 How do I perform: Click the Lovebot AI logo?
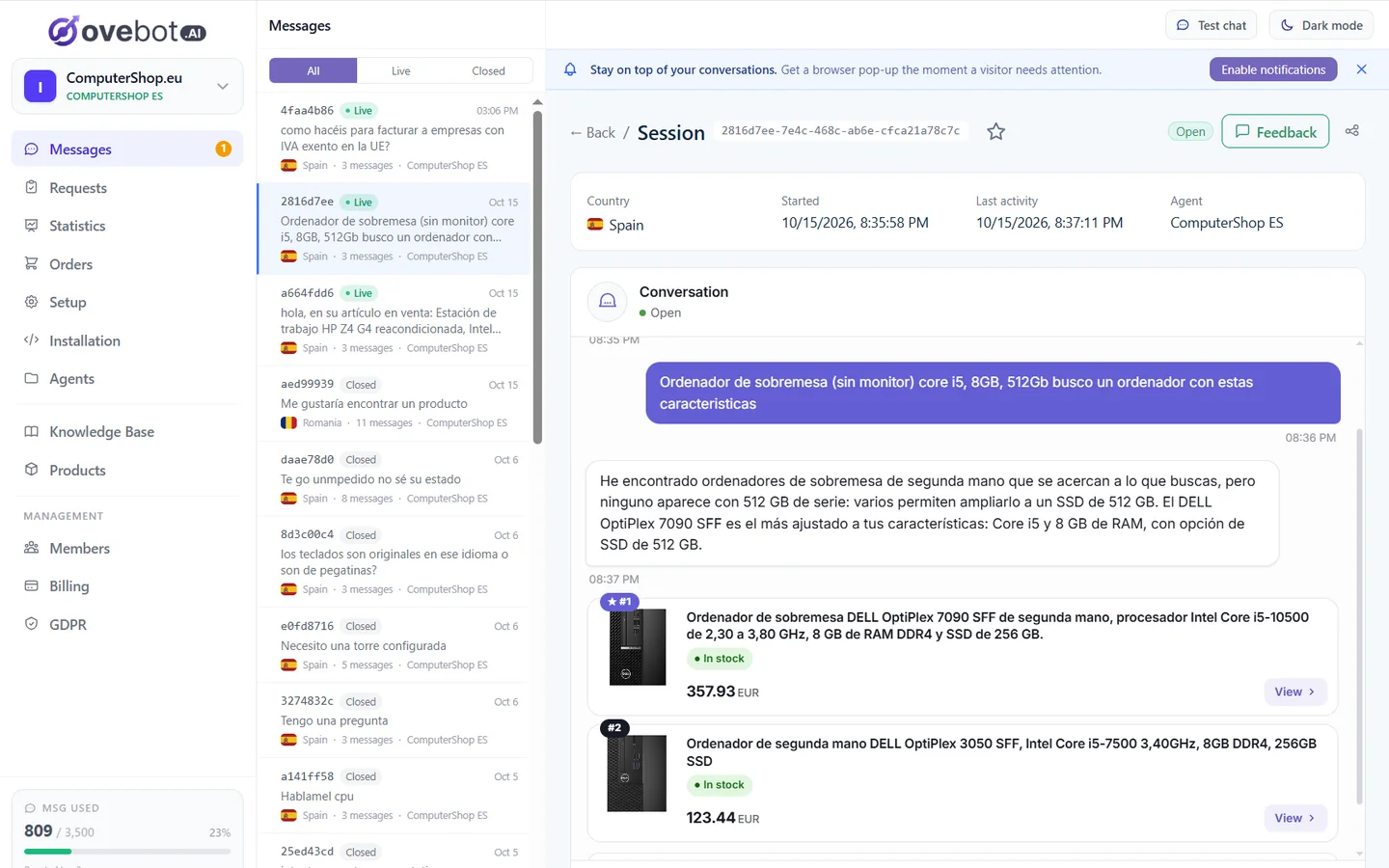tap(127, 31)
